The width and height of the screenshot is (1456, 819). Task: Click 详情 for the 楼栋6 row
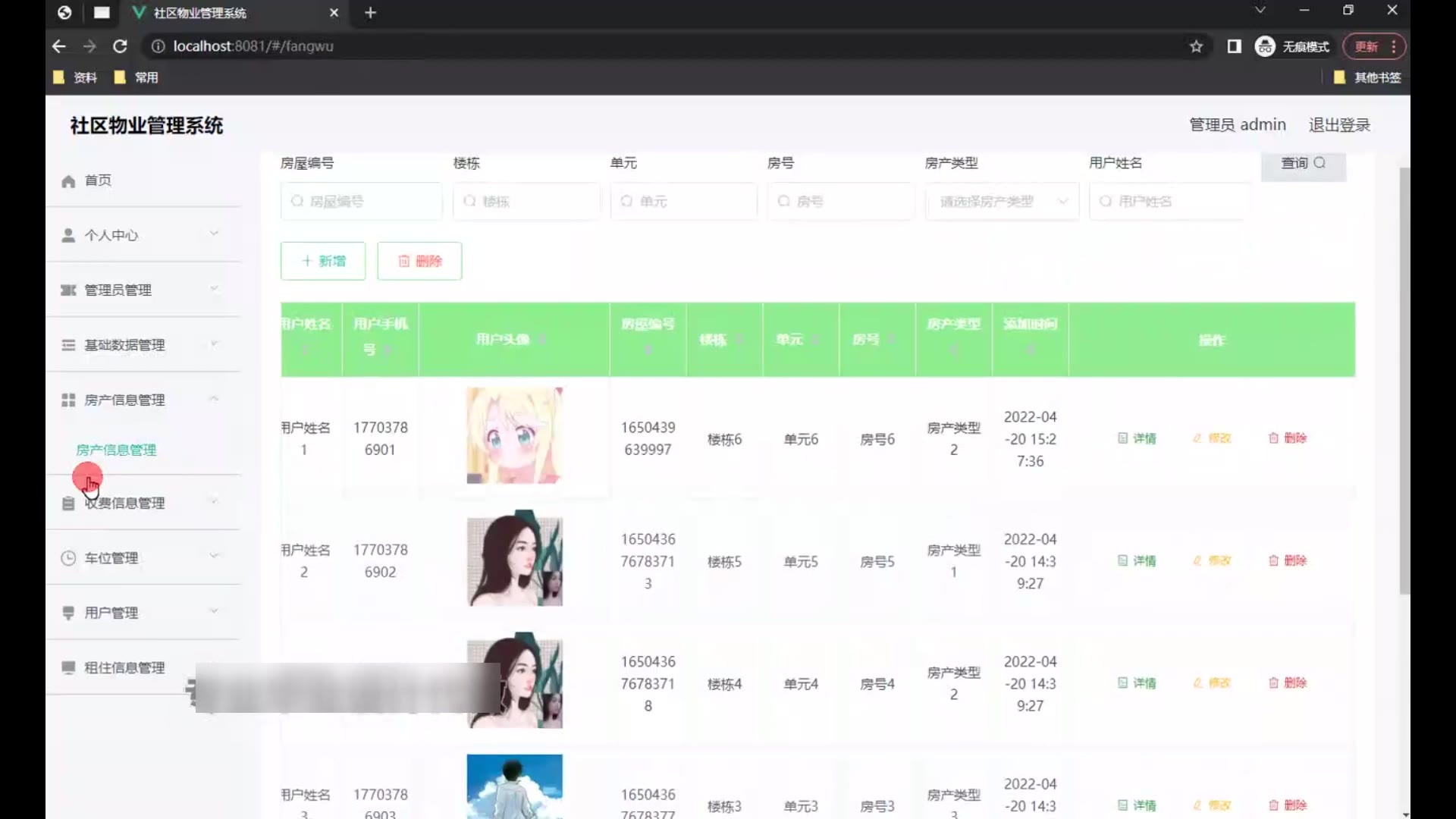point(1137,438)
